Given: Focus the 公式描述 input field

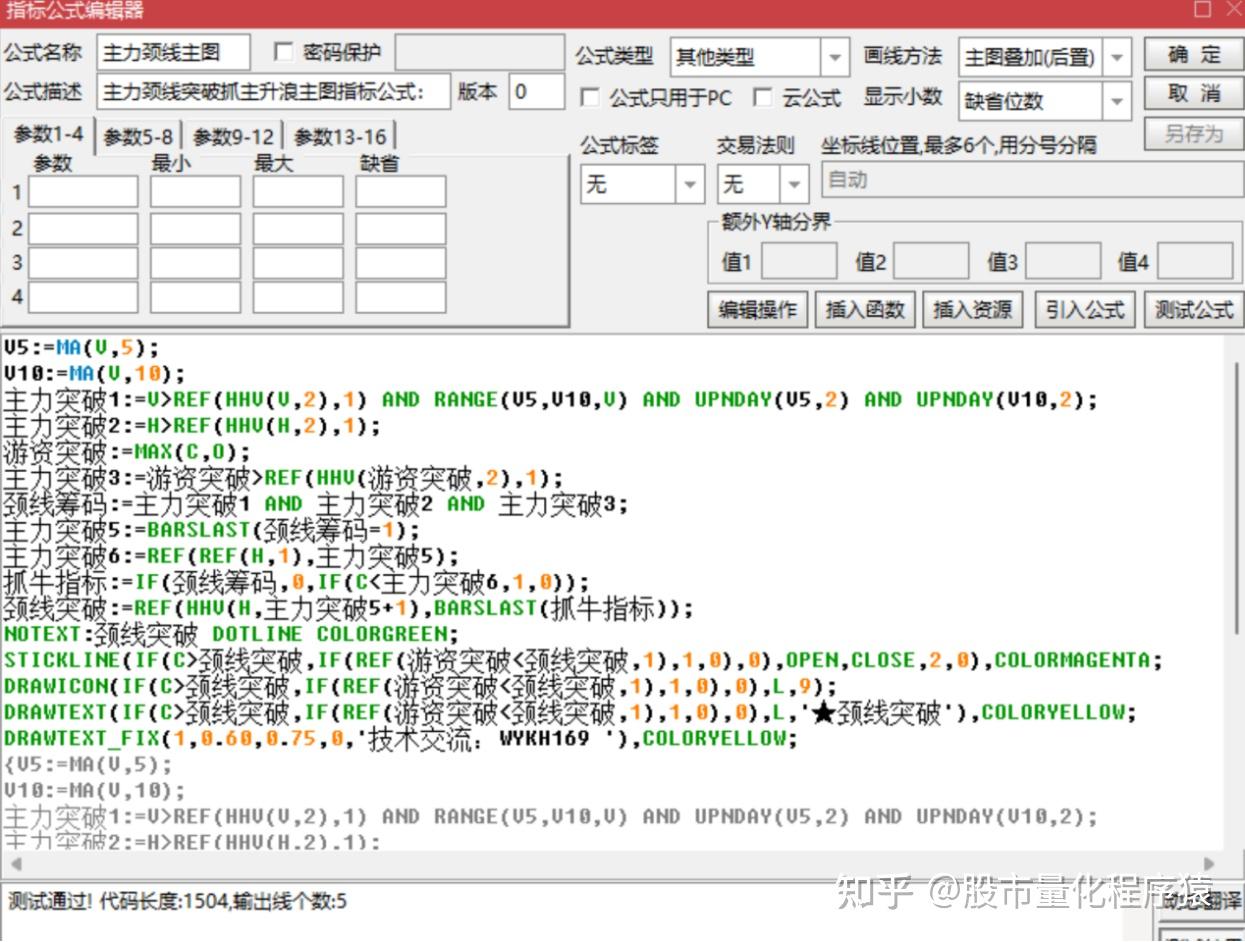Looking at the screenshot, I should click(274, 92).
